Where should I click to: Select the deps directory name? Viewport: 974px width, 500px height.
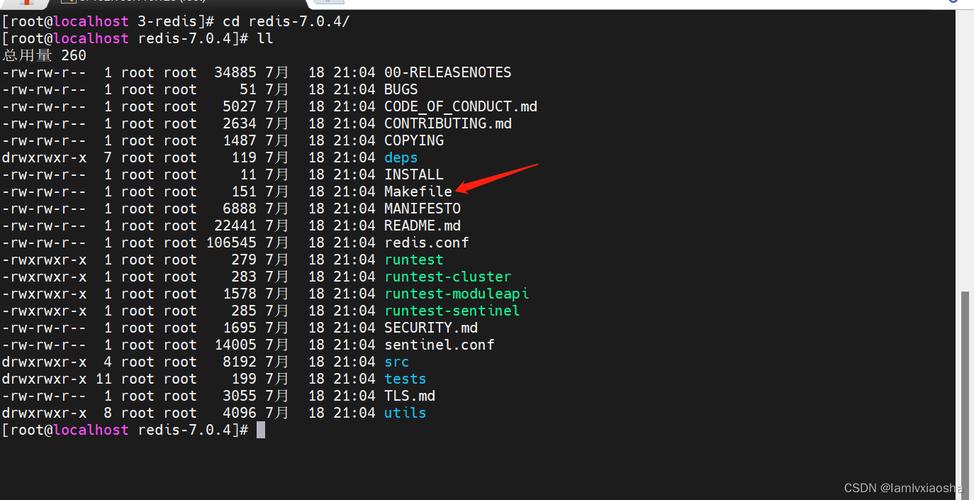[x=401, y=158]
